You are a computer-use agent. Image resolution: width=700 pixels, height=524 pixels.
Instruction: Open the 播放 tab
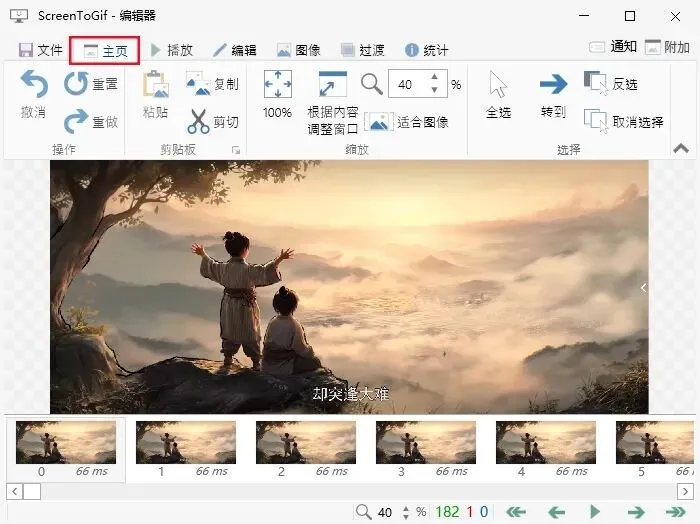[171, 50]
